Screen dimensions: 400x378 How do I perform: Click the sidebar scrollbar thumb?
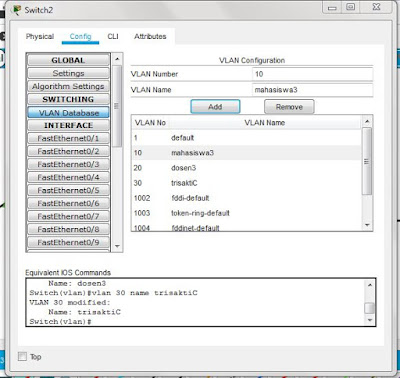(x=117, y=106)
